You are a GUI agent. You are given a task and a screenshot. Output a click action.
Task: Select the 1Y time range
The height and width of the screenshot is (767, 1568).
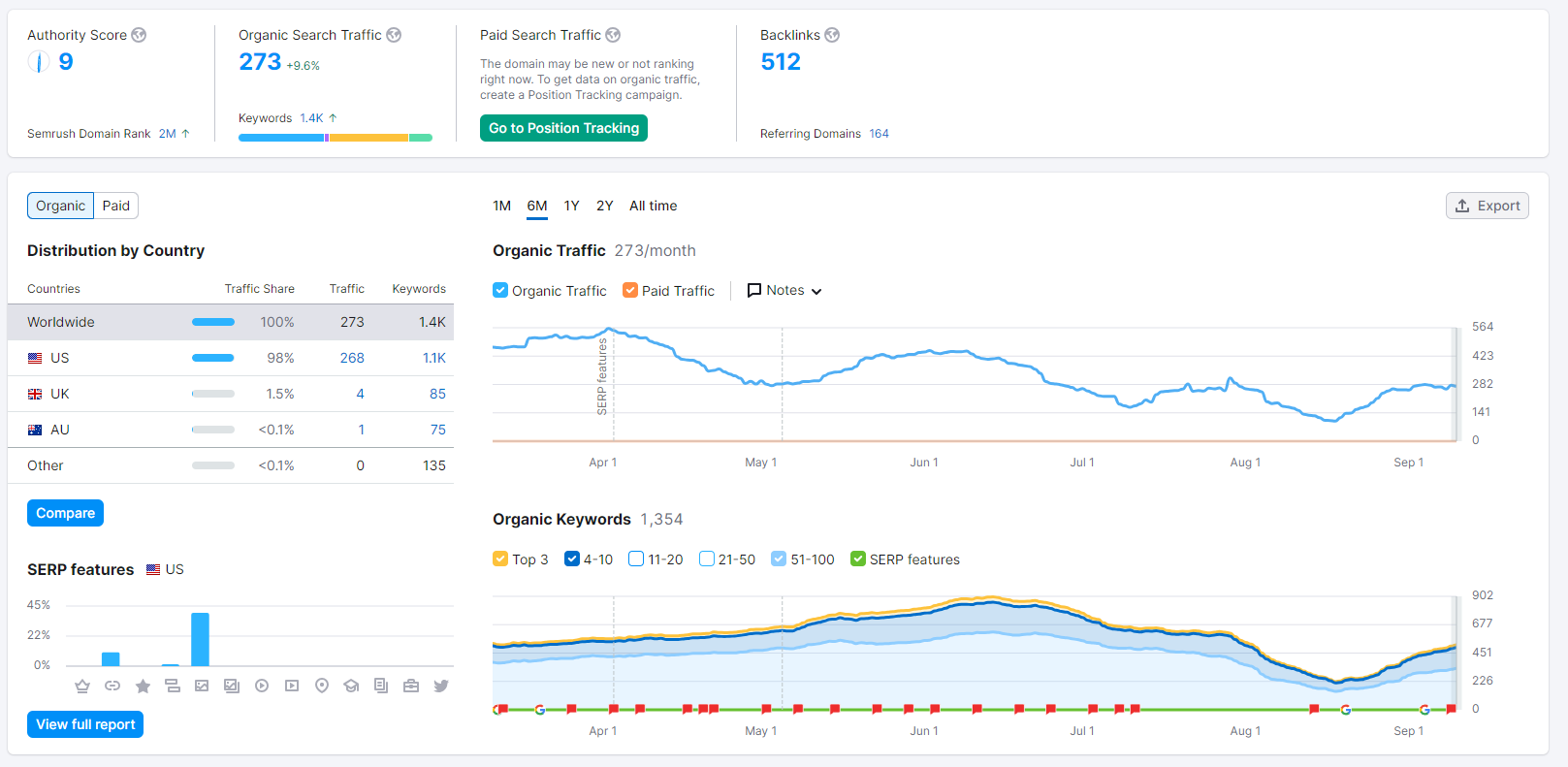click(572, 206)
